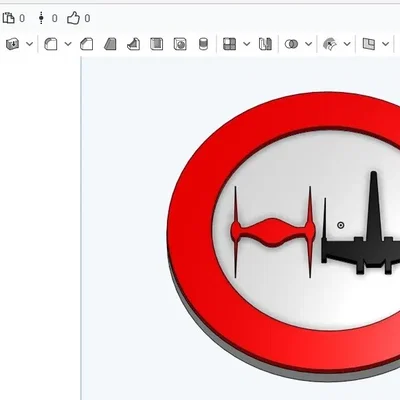
Task: Select the Pattern tool
Action: [x=229, y=44]
